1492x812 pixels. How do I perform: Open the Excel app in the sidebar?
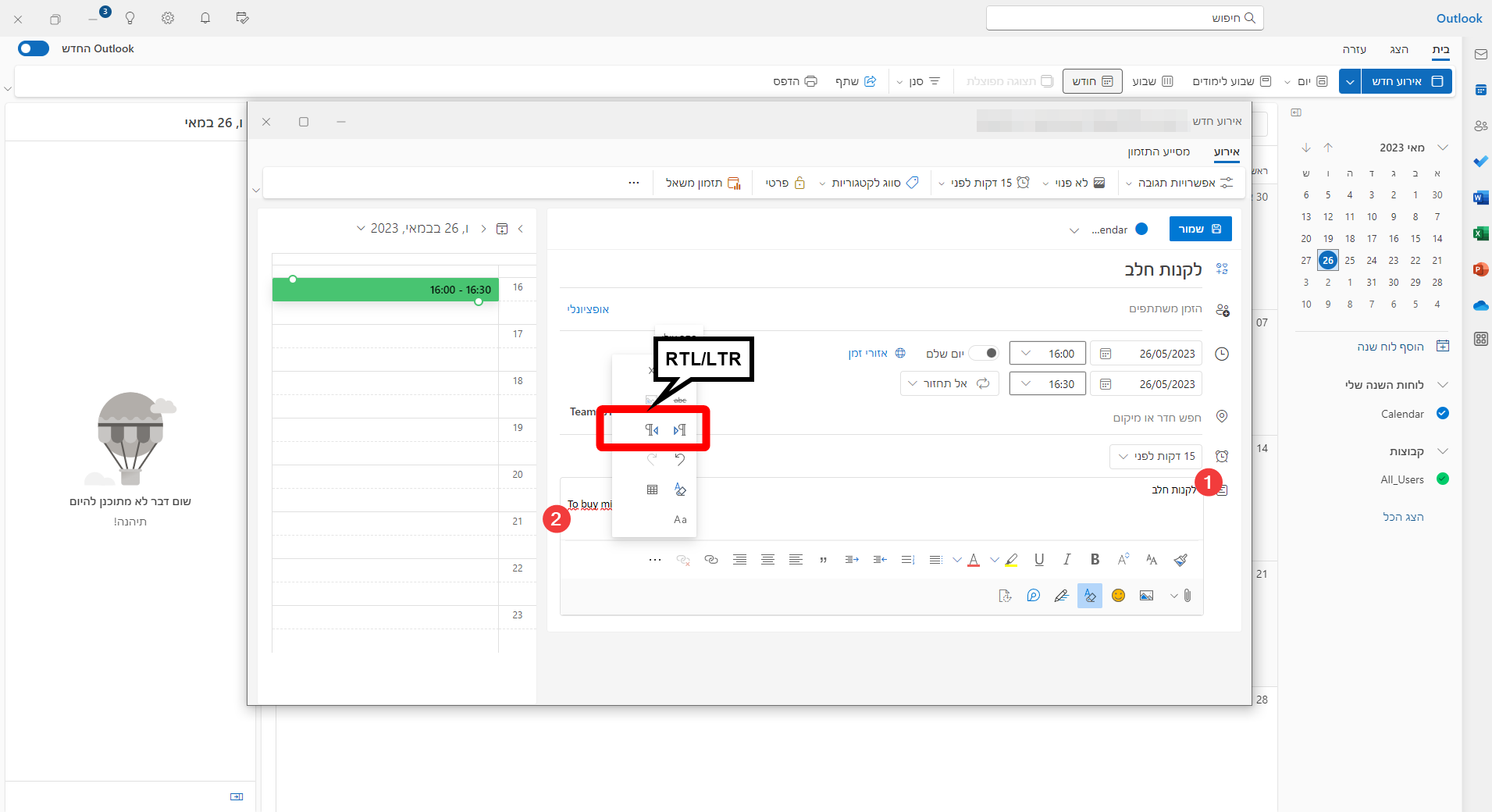[1480, 233]
